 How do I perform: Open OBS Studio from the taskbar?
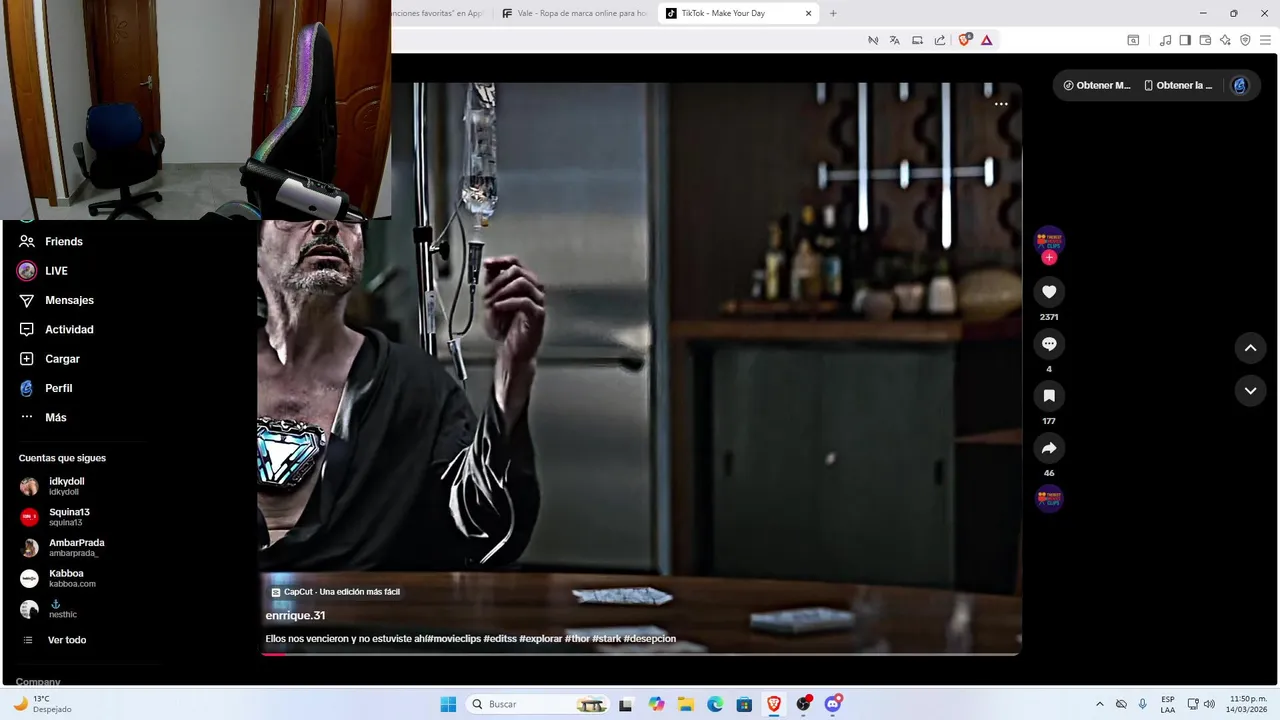tap(803, 704)
